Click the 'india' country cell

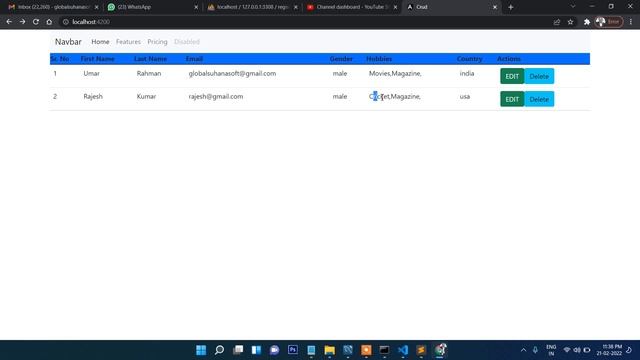[467, 73]
